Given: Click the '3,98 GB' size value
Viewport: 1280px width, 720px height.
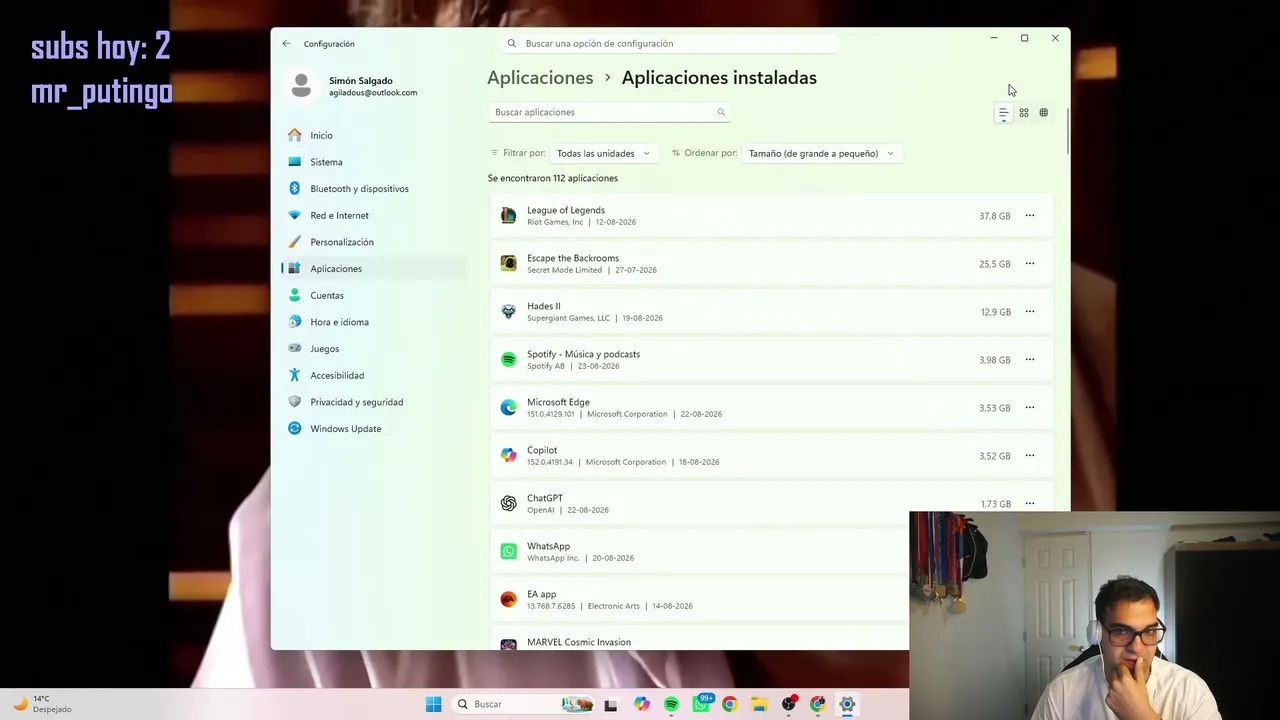Looking at the screenshot, I should 995,360.
